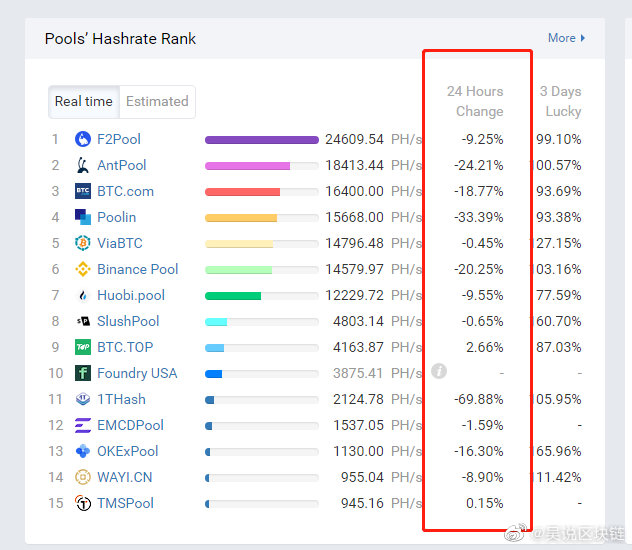Open the EMCDPool link
The width and height of the screenshot is (632, 550).
[130, 425]
